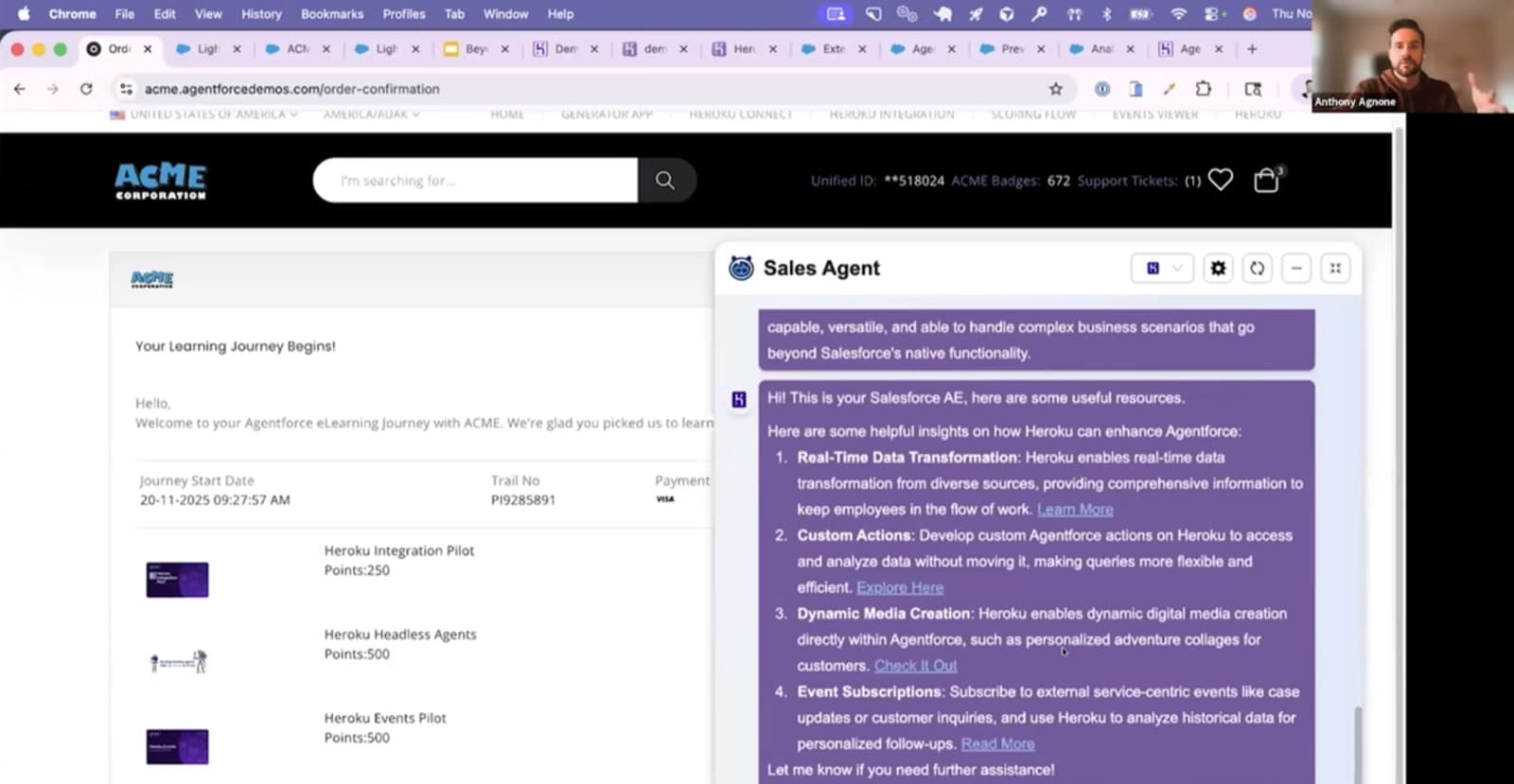Bookmark this page with the star icon
The image size is (1514, 784).
pos(1056,89)
